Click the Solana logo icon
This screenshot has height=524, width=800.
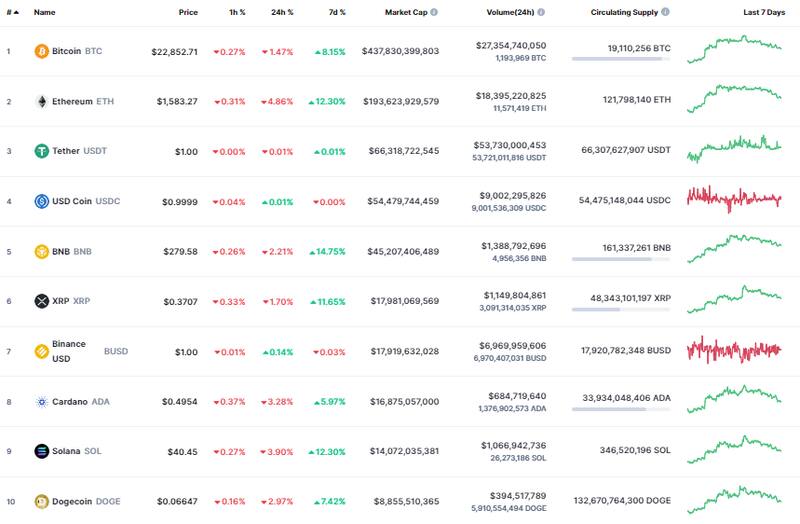(x=42, y=451)
